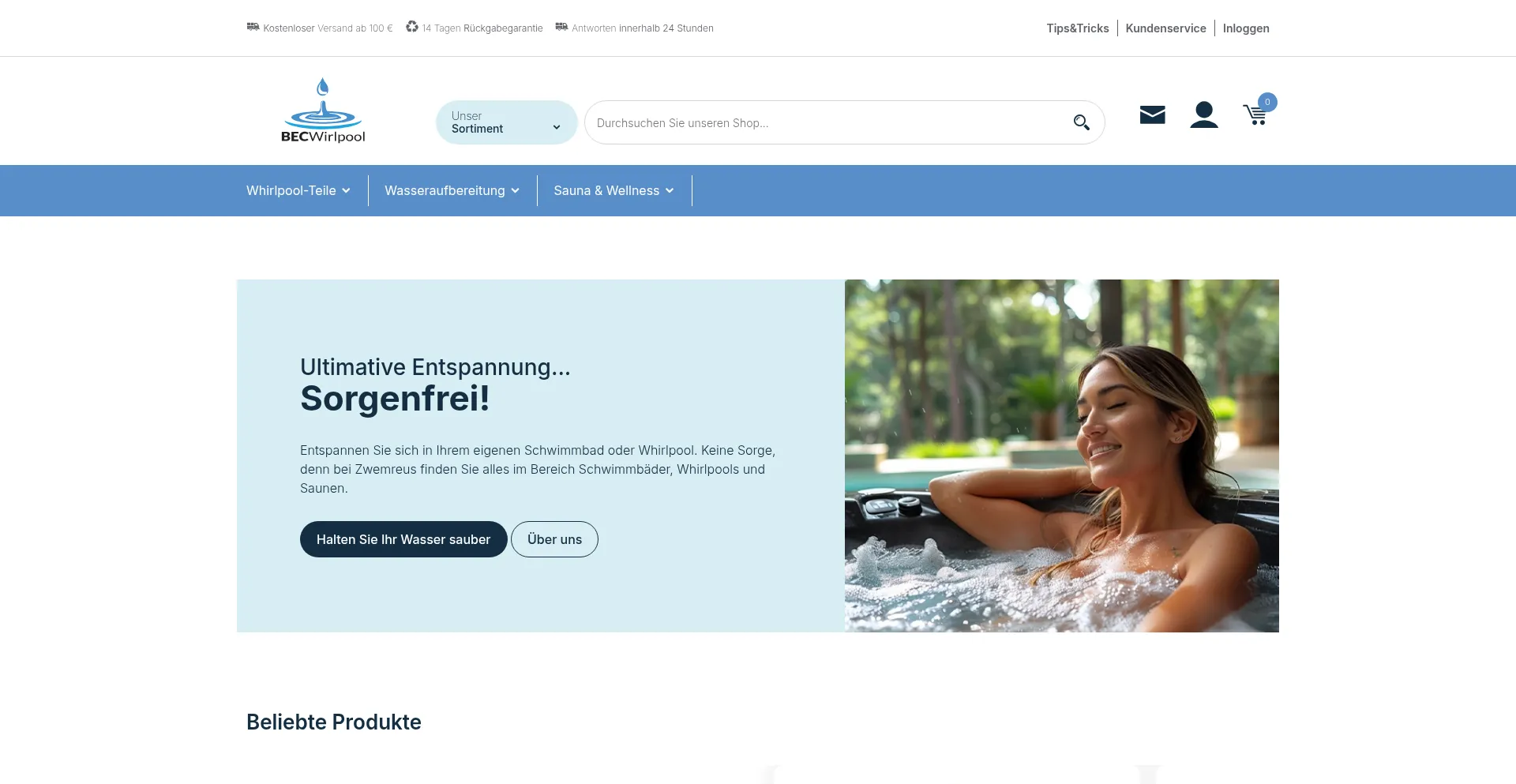Click the magnifier search icon
Viewport: 1516px width, 784px height.
pos(1081,122)
